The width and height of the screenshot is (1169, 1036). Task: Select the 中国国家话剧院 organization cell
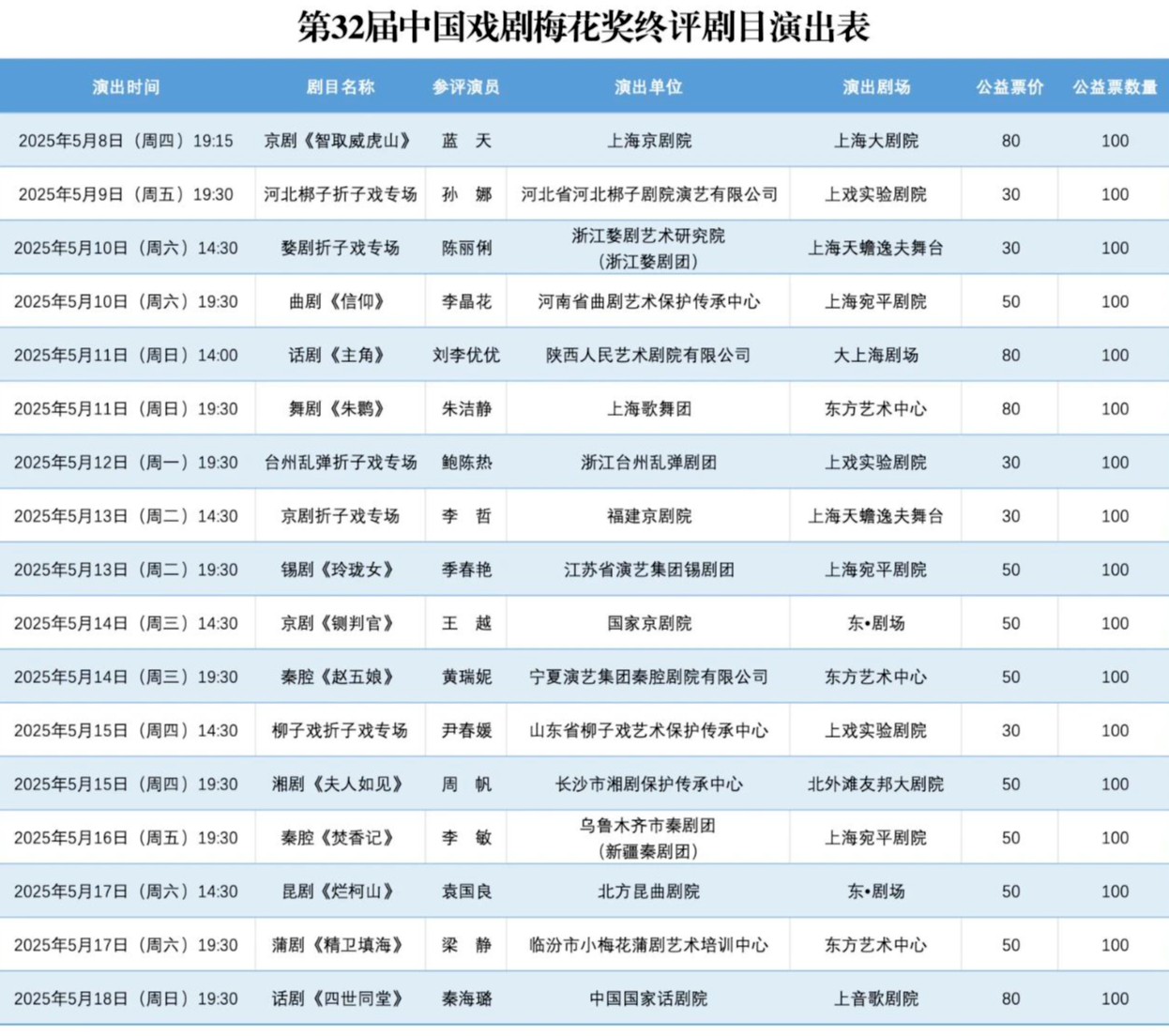pyautogui.click(x=648, y=998)
